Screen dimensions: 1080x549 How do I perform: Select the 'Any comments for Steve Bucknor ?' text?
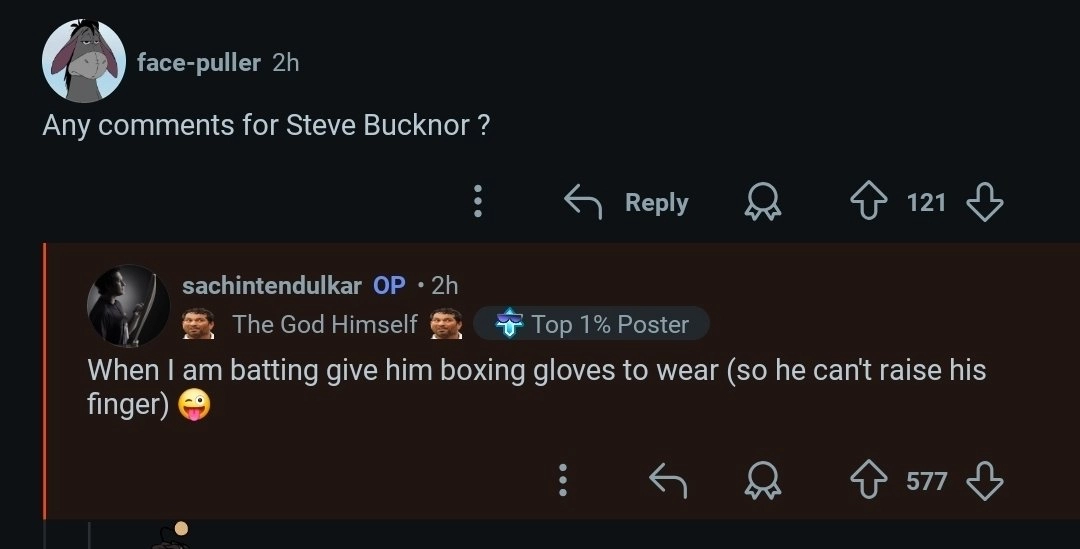266,126
